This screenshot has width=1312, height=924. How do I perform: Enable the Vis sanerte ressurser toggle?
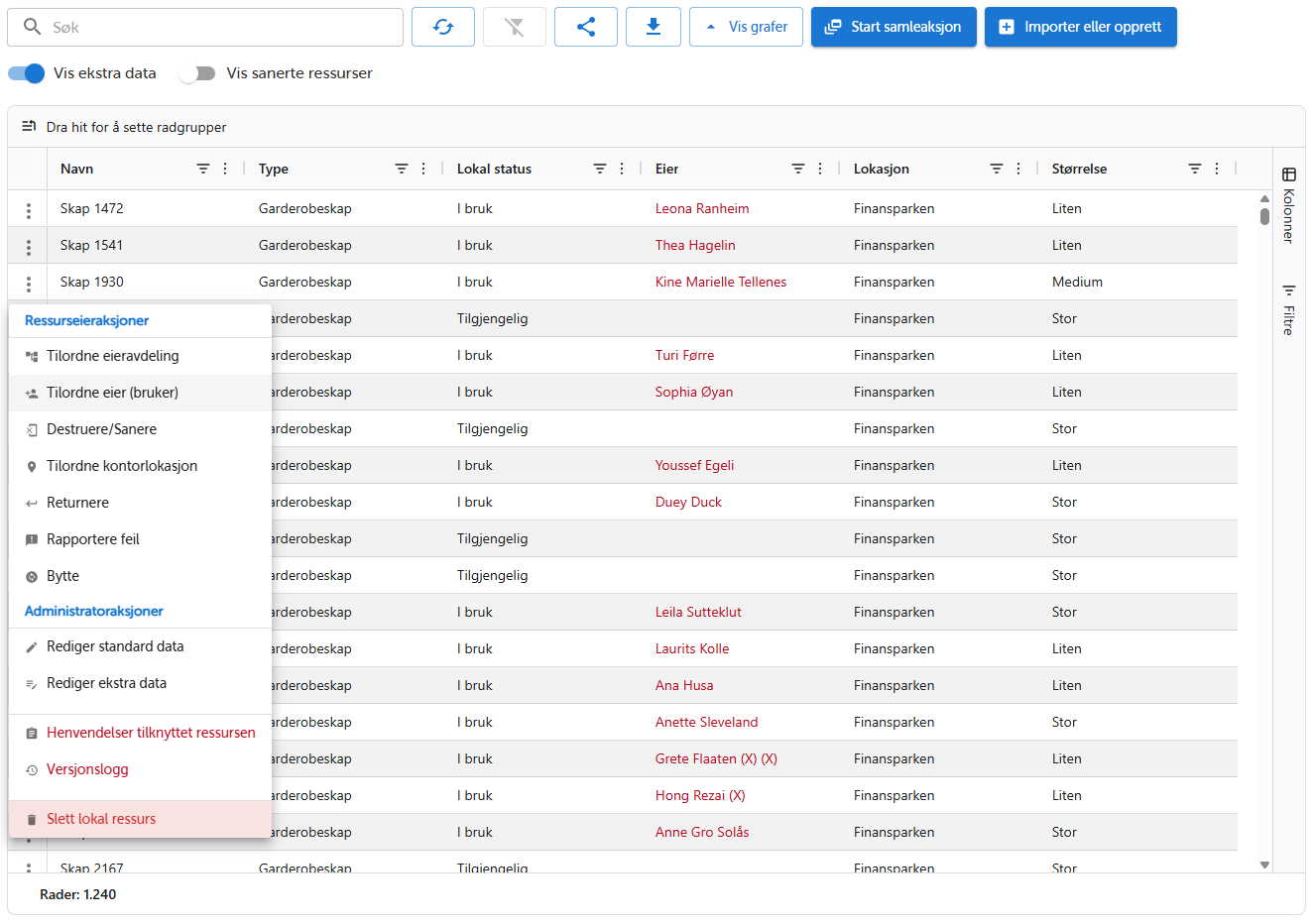tap(197, 73)
